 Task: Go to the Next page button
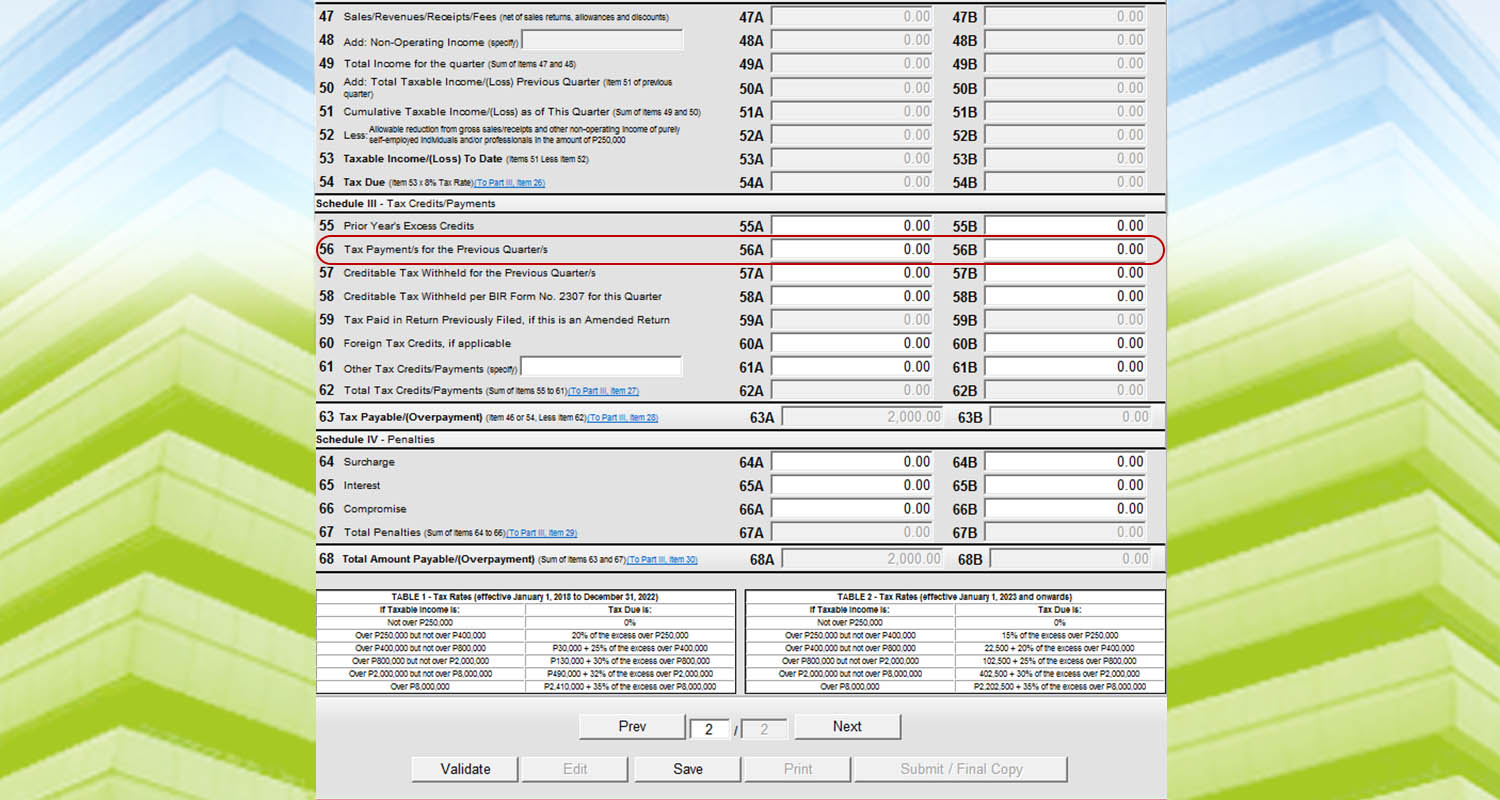point(847,727)
